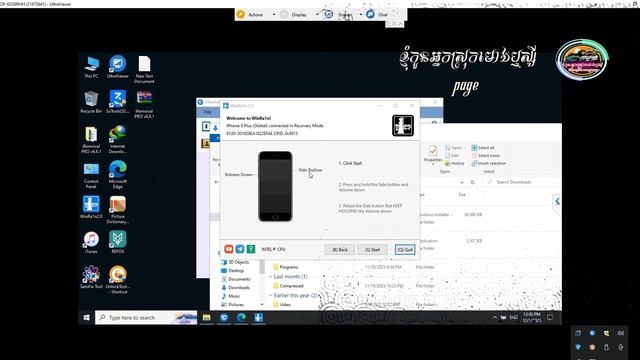The width and height of the screenshot is (640, 360).
Task: Open the Recycle Bin
Action: (x=91, y=102)
